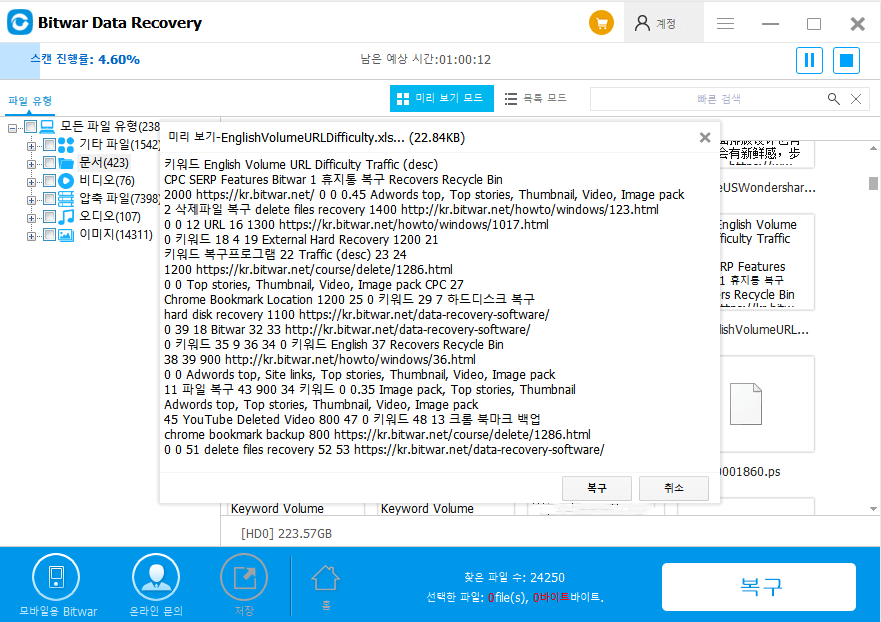Expand the 이미지 node

tap(31, 236)
